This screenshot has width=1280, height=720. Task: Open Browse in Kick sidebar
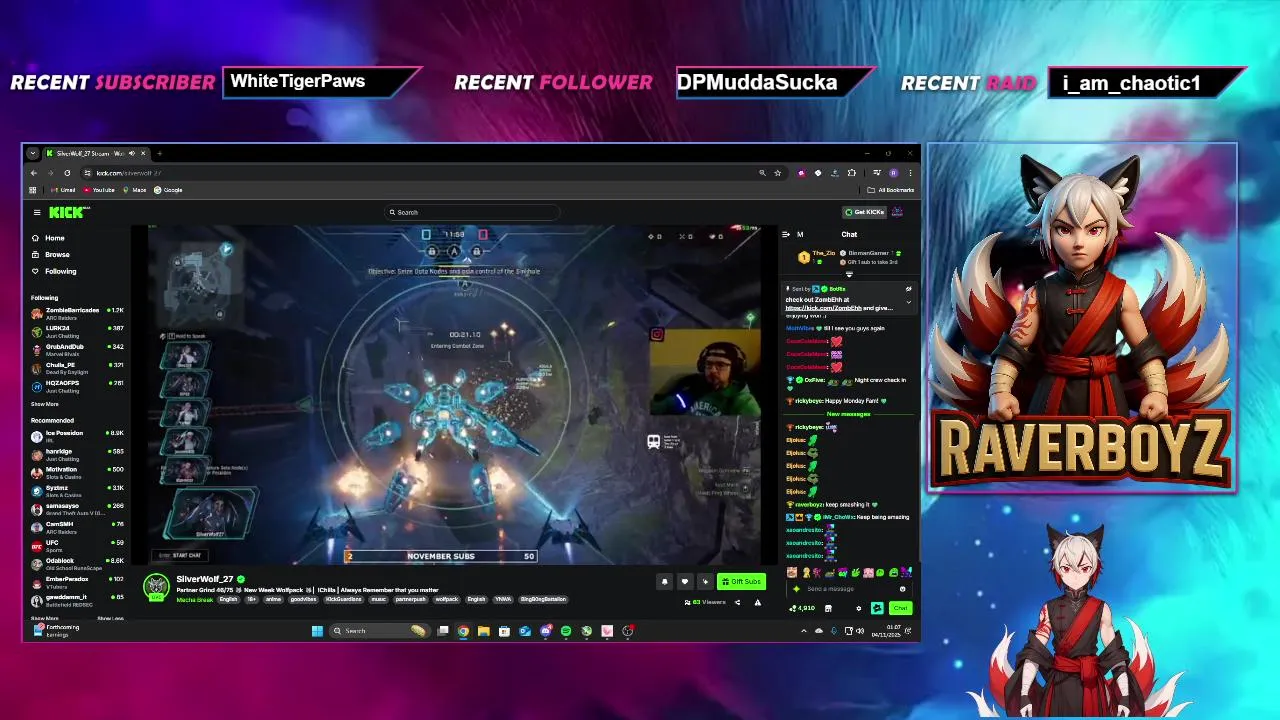click(x=50, y=254)
